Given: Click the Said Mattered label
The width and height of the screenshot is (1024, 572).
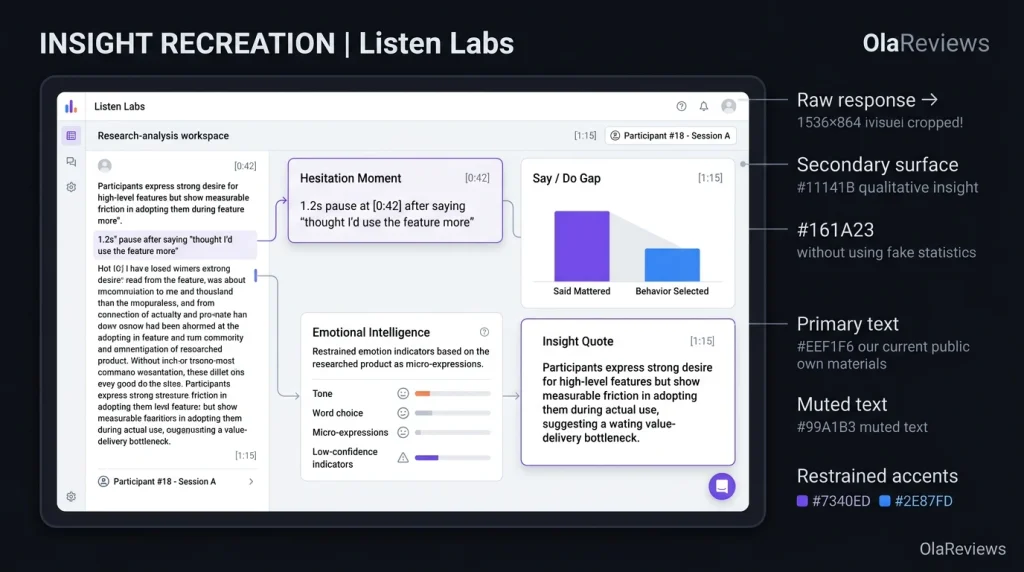Looking at the screenshot, I should (x=582, y=291).
